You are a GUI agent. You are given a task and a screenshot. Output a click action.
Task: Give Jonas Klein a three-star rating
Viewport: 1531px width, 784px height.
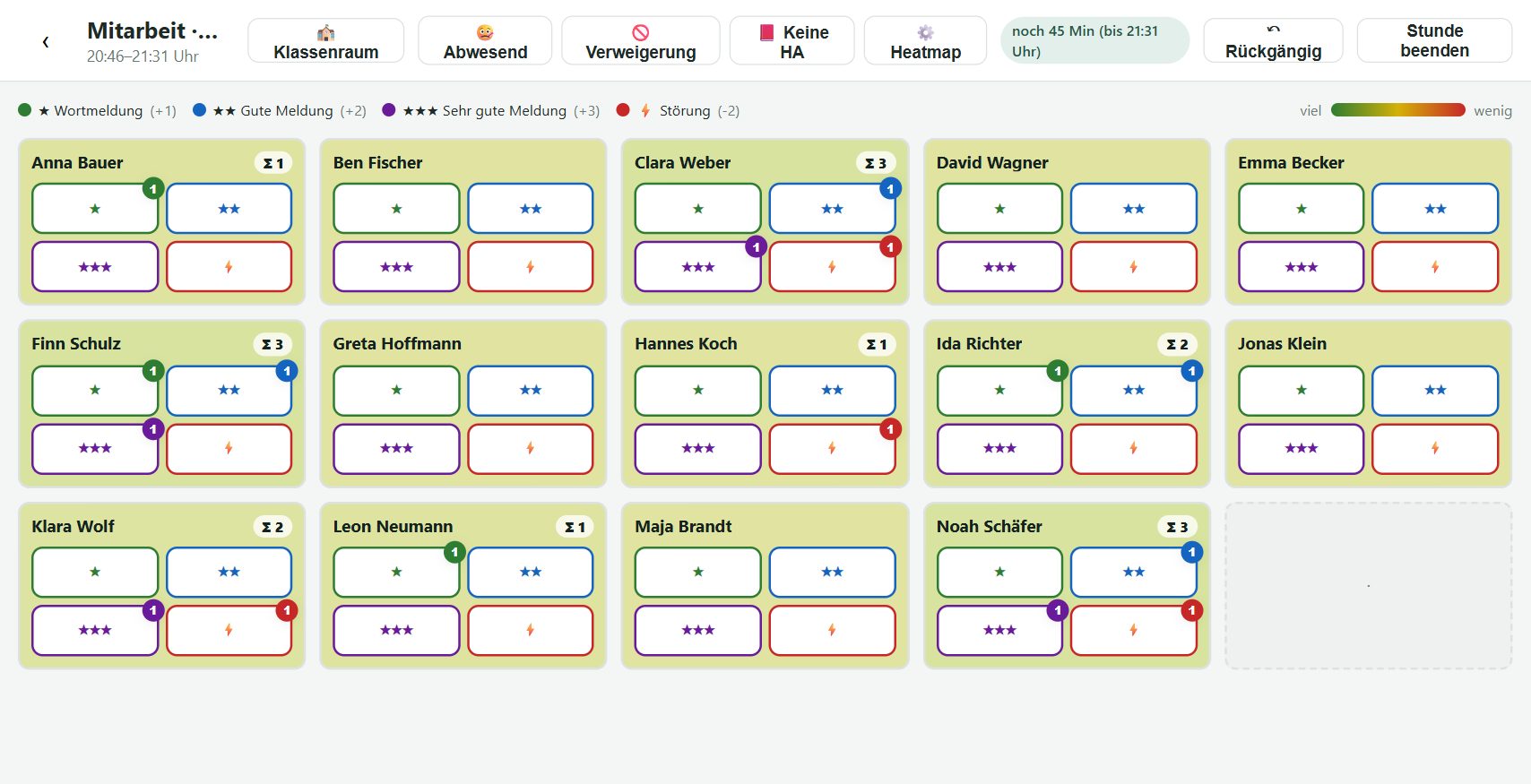click(x=1302, y=448)
